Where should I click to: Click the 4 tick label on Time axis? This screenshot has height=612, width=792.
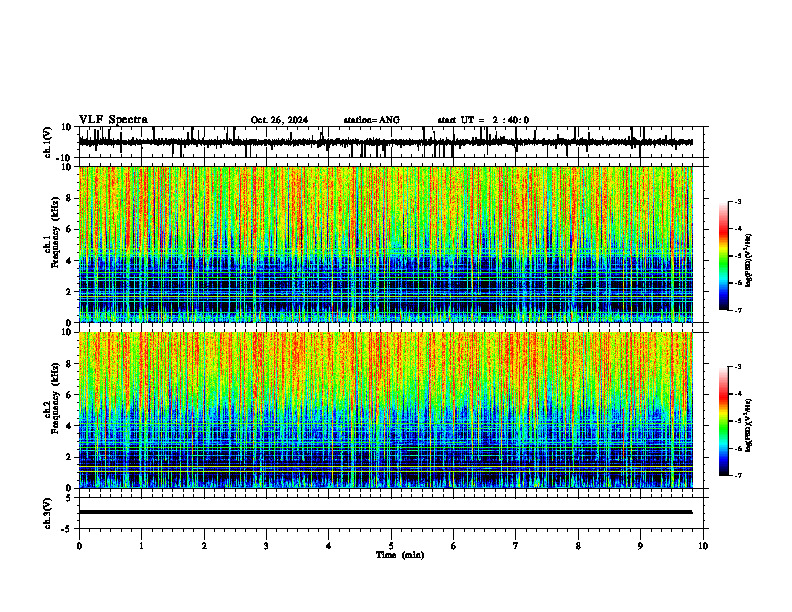pos(329,546)
